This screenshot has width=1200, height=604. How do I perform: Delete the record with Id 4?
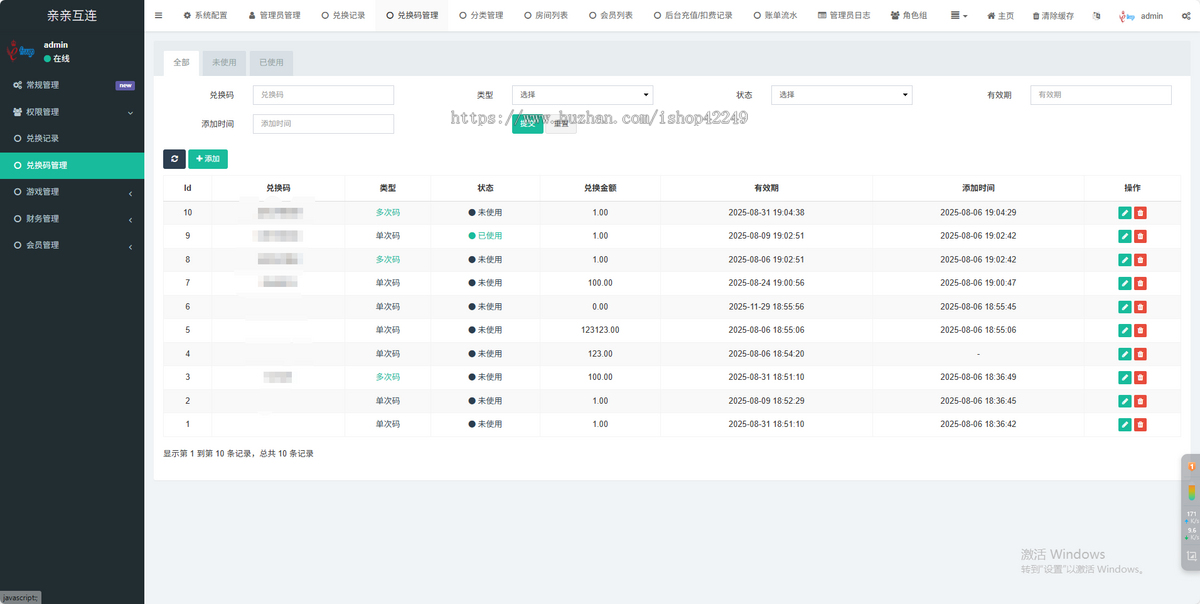1140,354
